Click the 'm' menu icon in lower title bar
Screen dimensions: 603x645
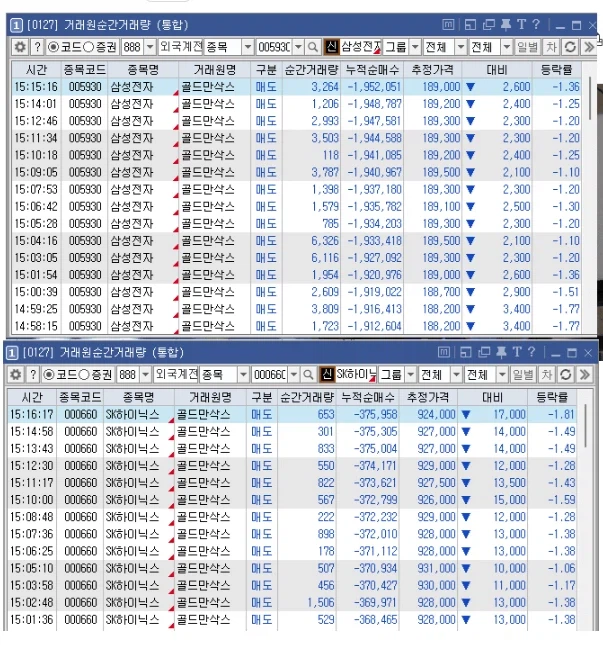coord(443,352)
